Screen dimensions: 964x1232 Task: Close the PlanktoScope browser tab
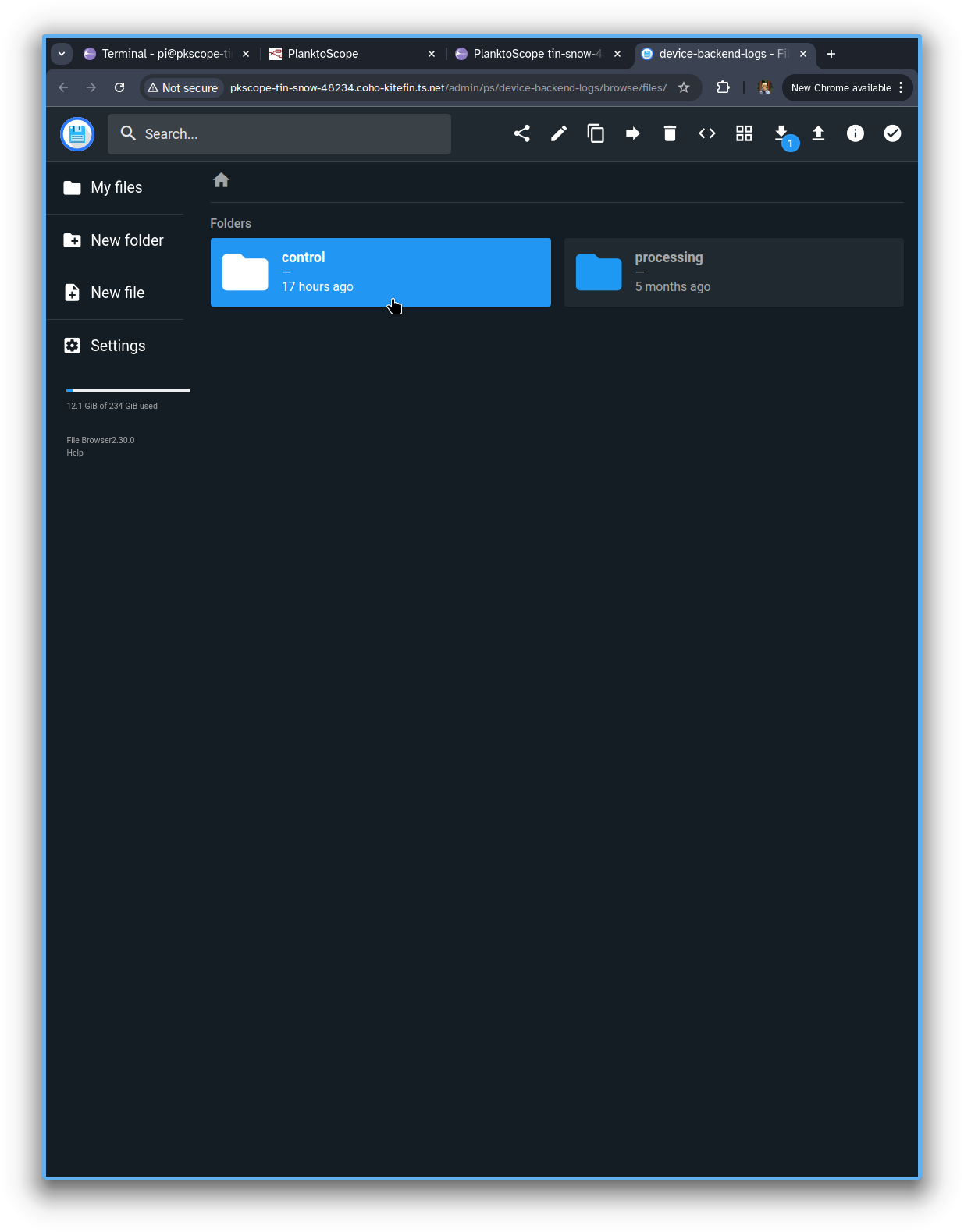click(432, 54)
